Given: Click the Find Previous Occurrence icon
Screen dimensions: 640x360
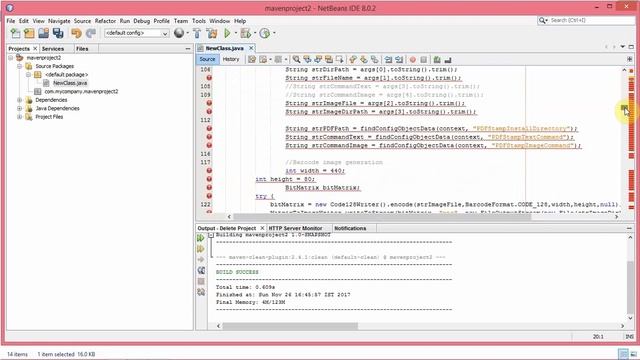Looking at the screenshot, I should [307, 60].
